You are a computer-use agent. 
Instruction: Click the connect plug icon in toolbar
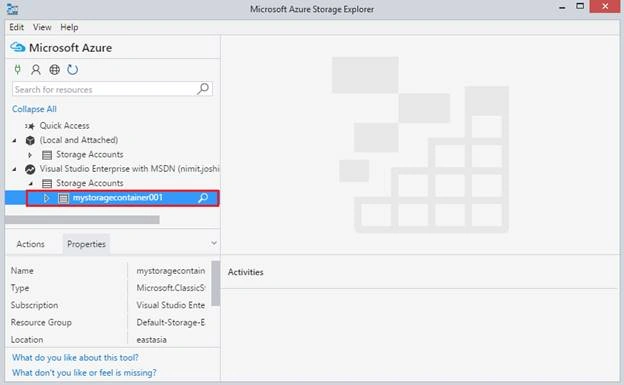[x=18, y=70]
